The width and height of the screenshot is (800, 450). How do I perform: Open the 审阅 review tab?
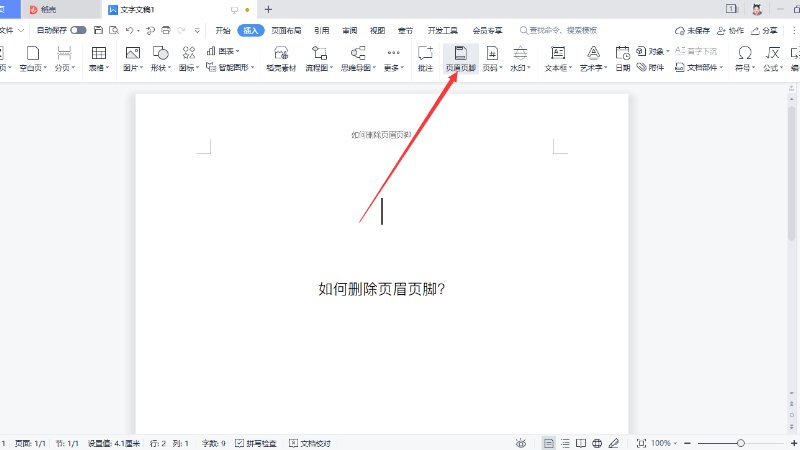pos(349,31)
